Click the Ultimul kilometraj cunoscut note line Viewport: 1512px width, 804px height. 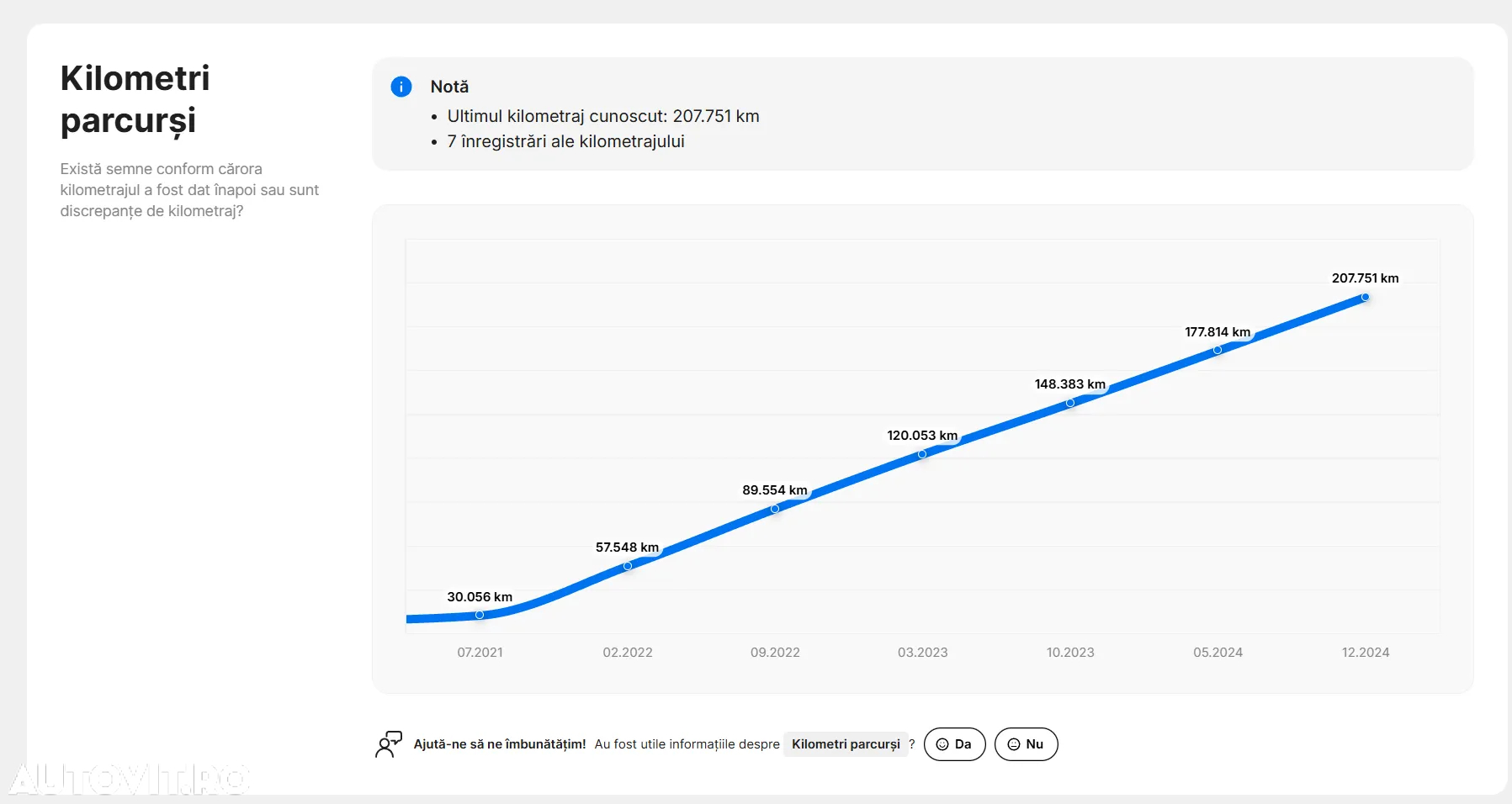[x=602, y=116]
